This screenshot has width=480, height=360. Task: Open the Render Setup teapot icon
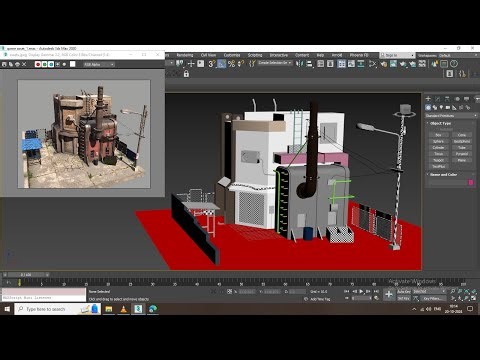pos(384,63)
